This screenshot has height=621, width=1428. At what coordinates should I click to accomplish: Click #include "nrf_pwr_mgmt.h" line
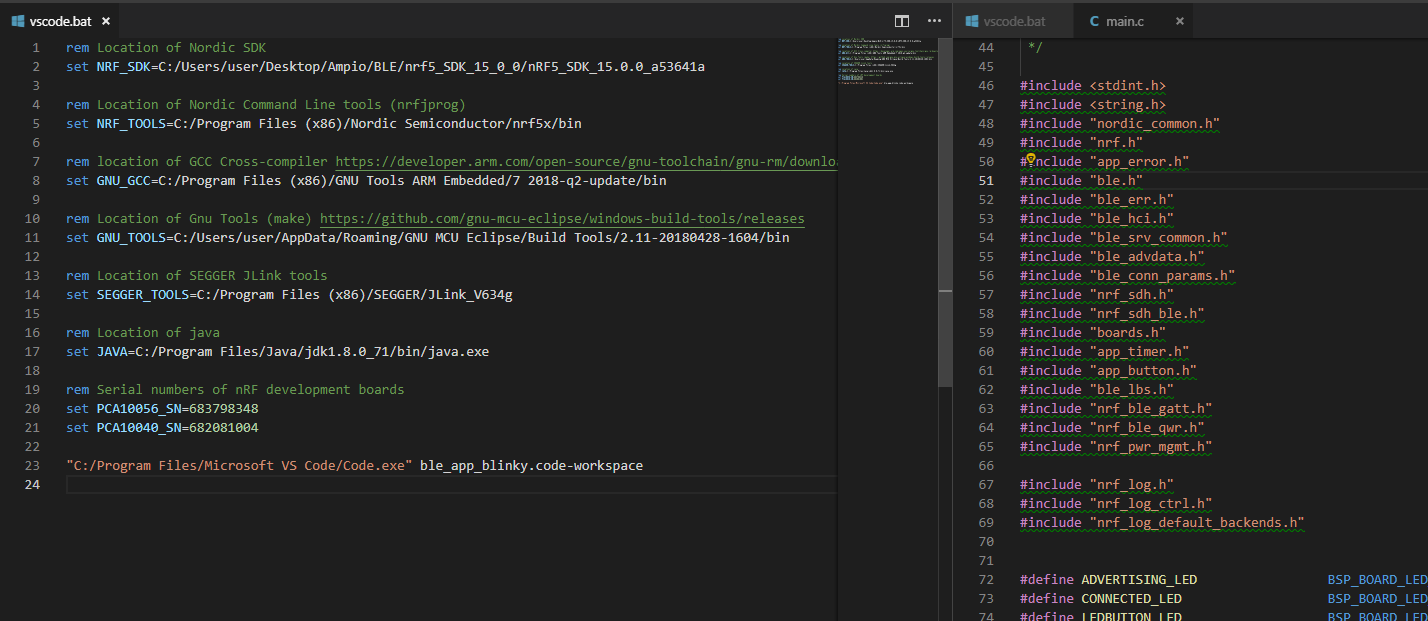click(x=1116, y=446)
